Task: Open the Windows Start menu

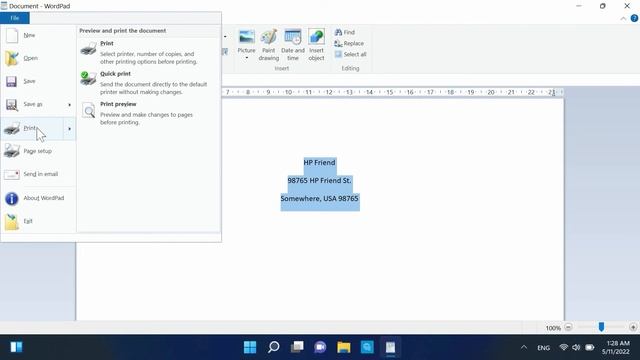Action: [x=250, y=347]
